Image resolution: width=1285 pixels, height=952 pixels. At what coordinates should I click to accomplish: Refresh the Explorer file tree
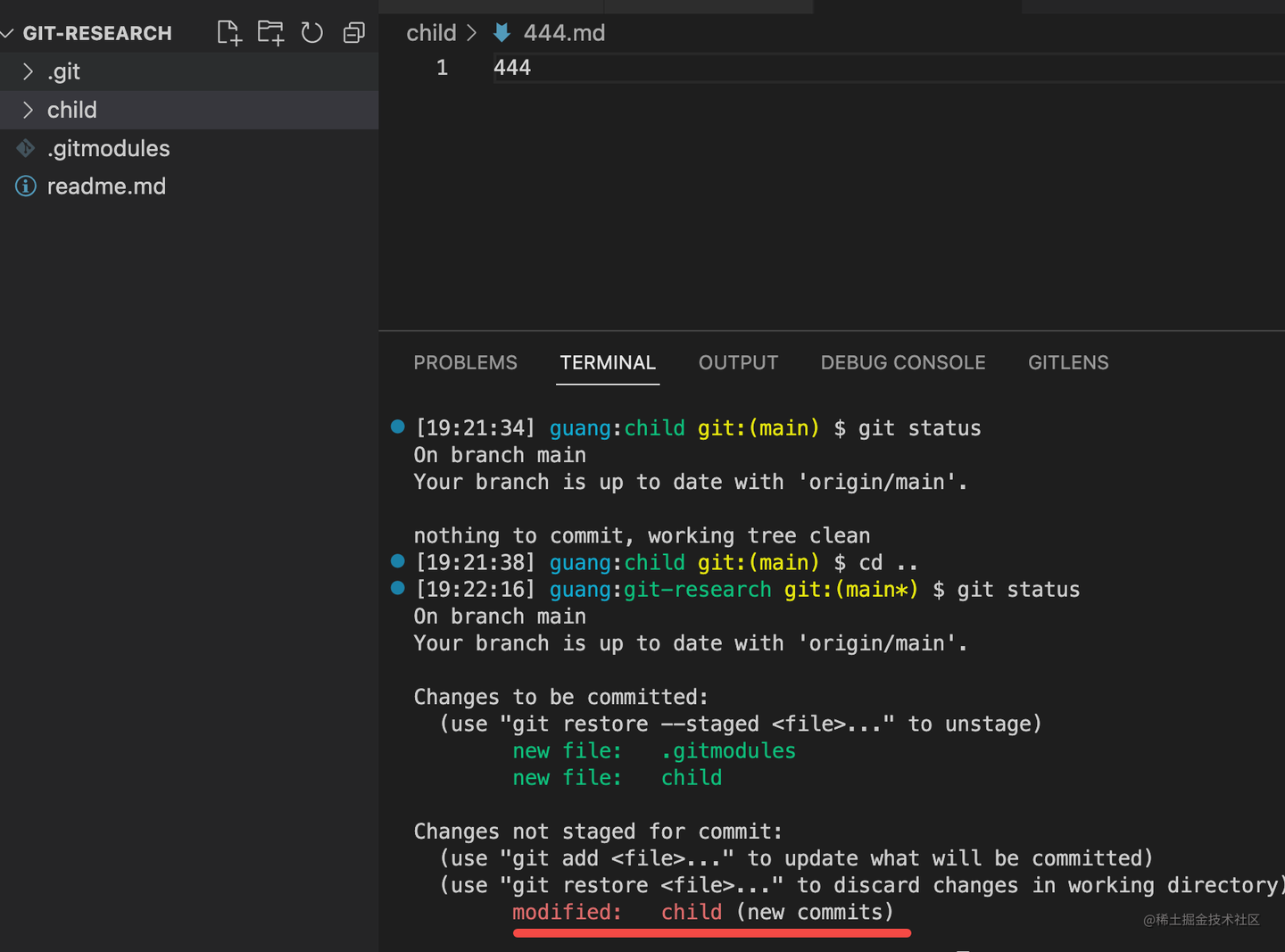pos(311,32)
